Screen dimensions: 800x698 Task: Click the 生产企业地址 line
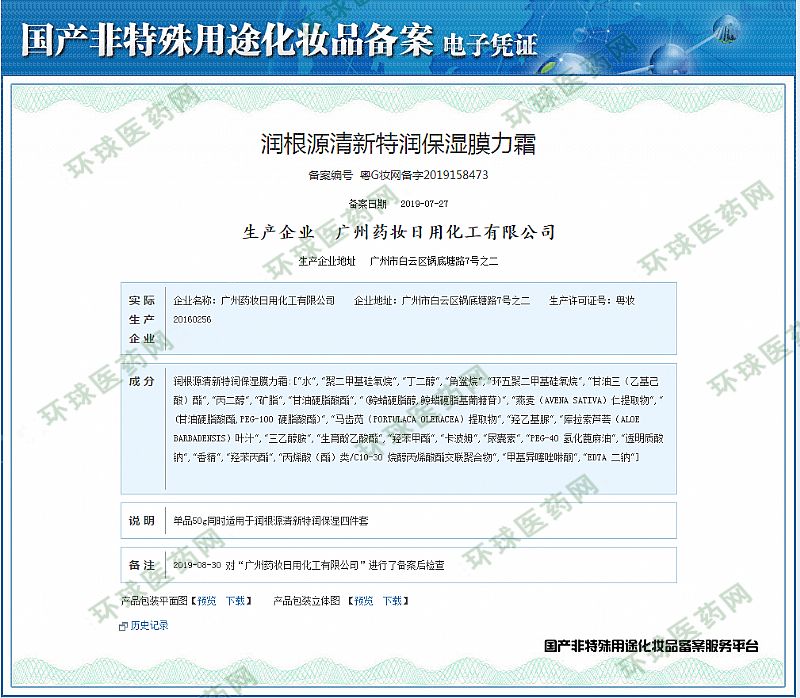point(398,261)
